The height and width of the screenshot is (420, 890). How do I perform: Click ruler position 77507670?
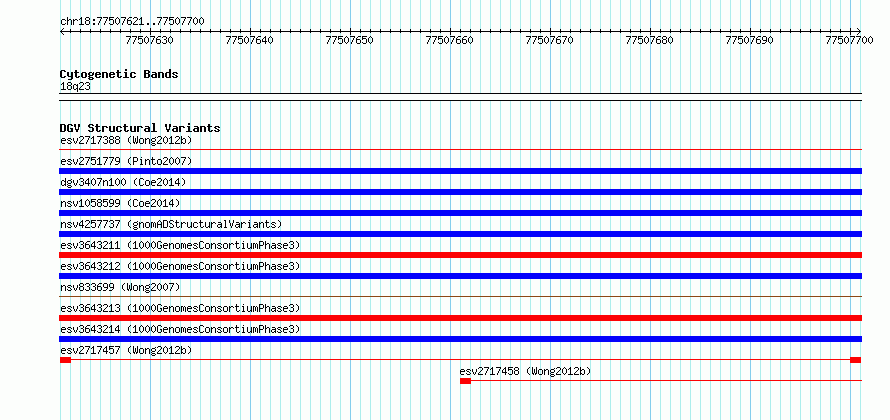click(549, 40)
